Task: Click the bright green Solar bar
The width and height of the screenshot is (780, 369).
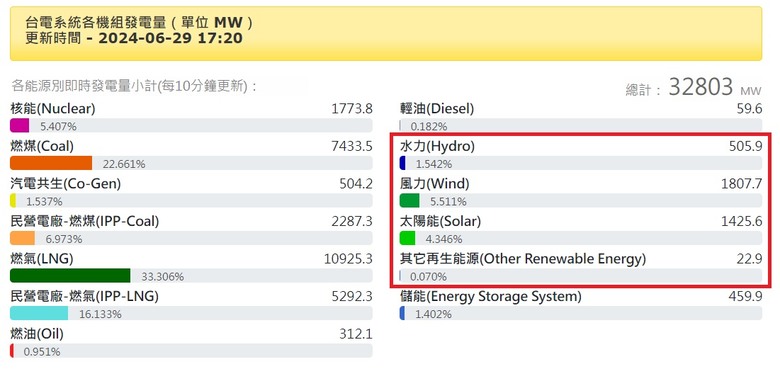Action: pyautogui.click(x=407, y=238)
